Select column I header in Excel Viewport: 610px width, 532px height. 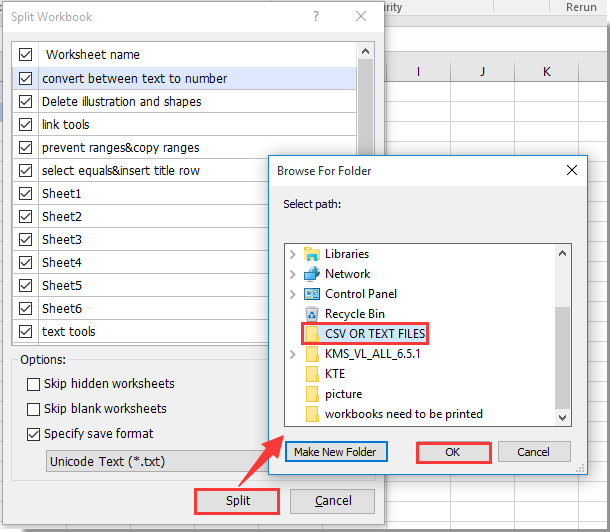point(418,72)
